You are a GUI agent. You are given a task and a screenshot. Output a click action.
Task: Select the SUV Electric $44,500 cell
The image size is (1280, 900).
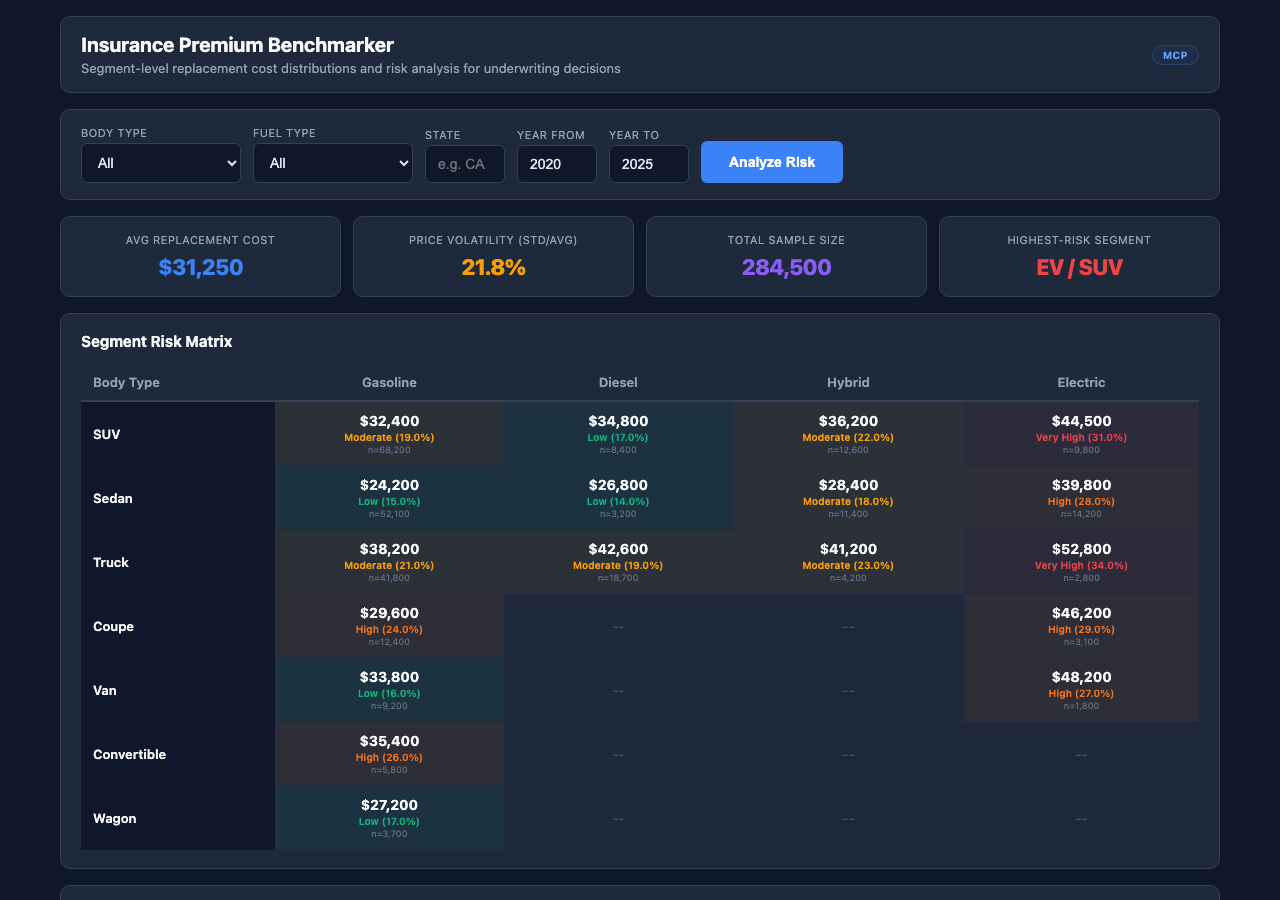coord(1081,433)
